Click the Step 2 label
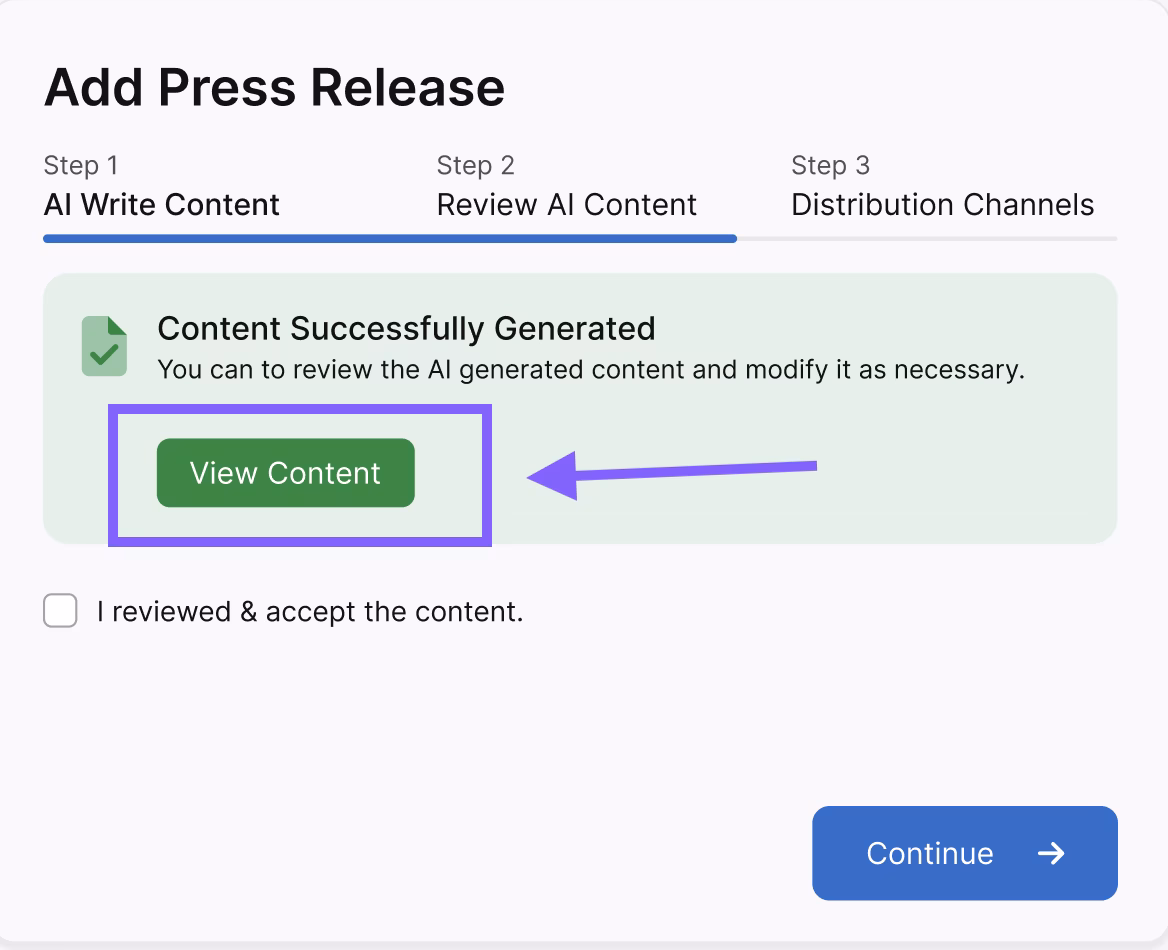 475,165
